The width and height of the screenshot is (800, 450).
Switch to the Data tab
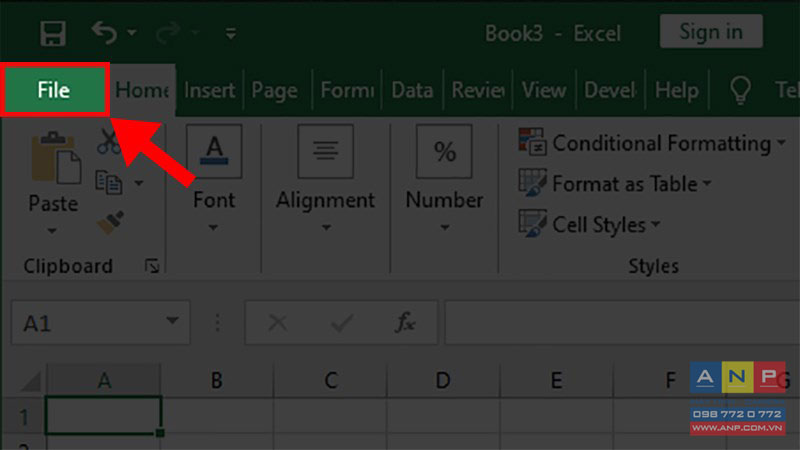412,90
